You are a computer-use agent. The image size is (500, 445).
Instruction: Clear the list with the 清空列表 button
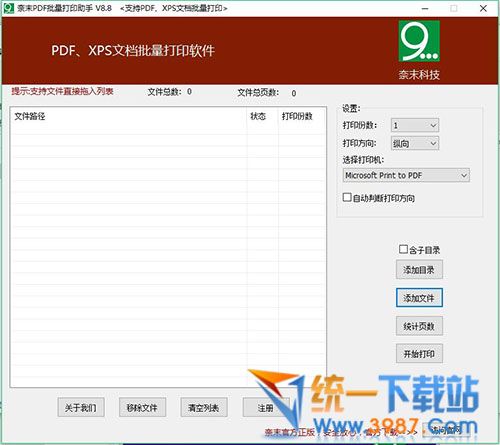click(204, 407)
